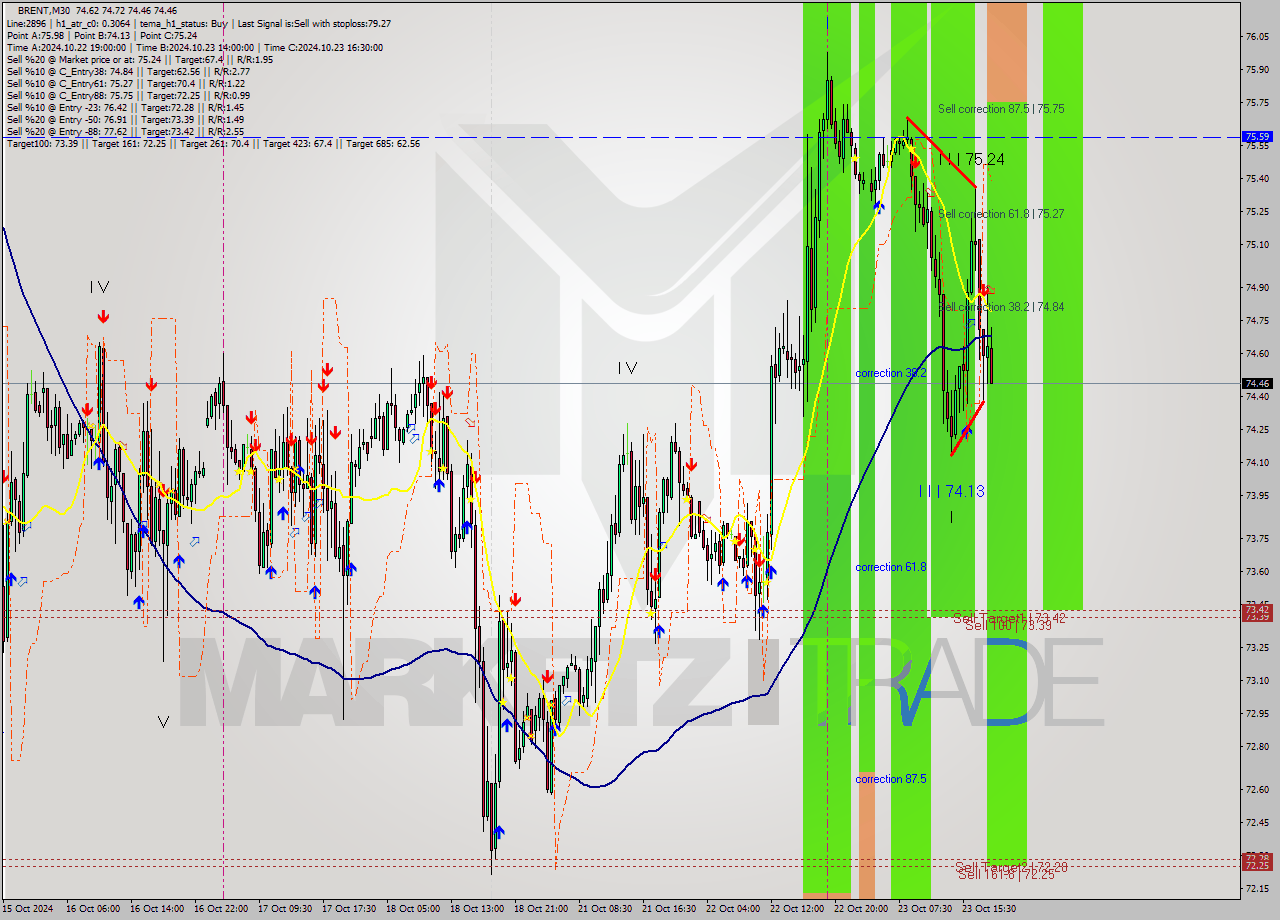1280x920 pixels.
Task: Click the '17 Oct 09:30' time axis label
Action: pos(286,909)
